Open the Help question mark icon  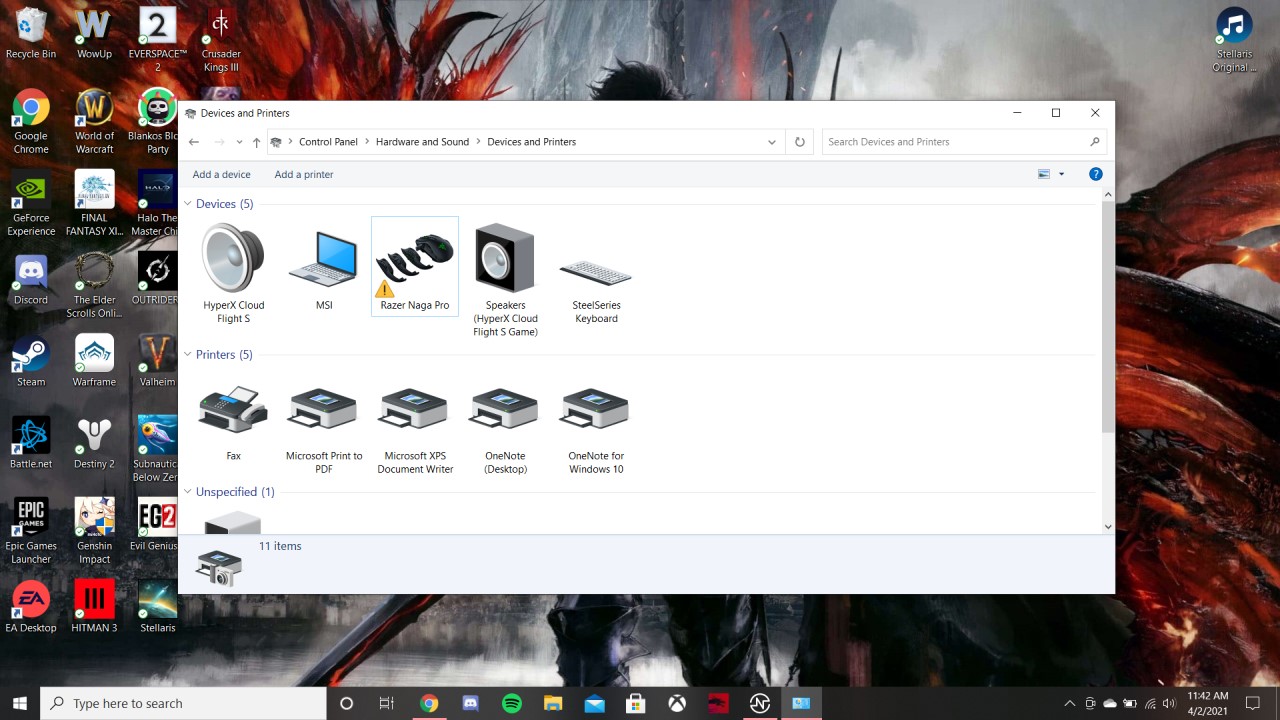1095,174
